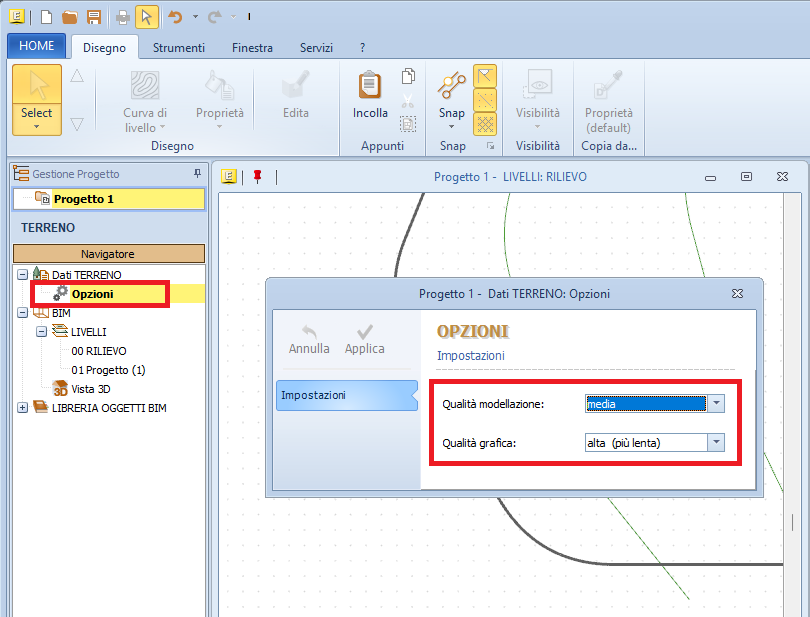Expand the LIBRERIA OGGETTI BIM node
810x617 pixels.
(x=22, y=407)
